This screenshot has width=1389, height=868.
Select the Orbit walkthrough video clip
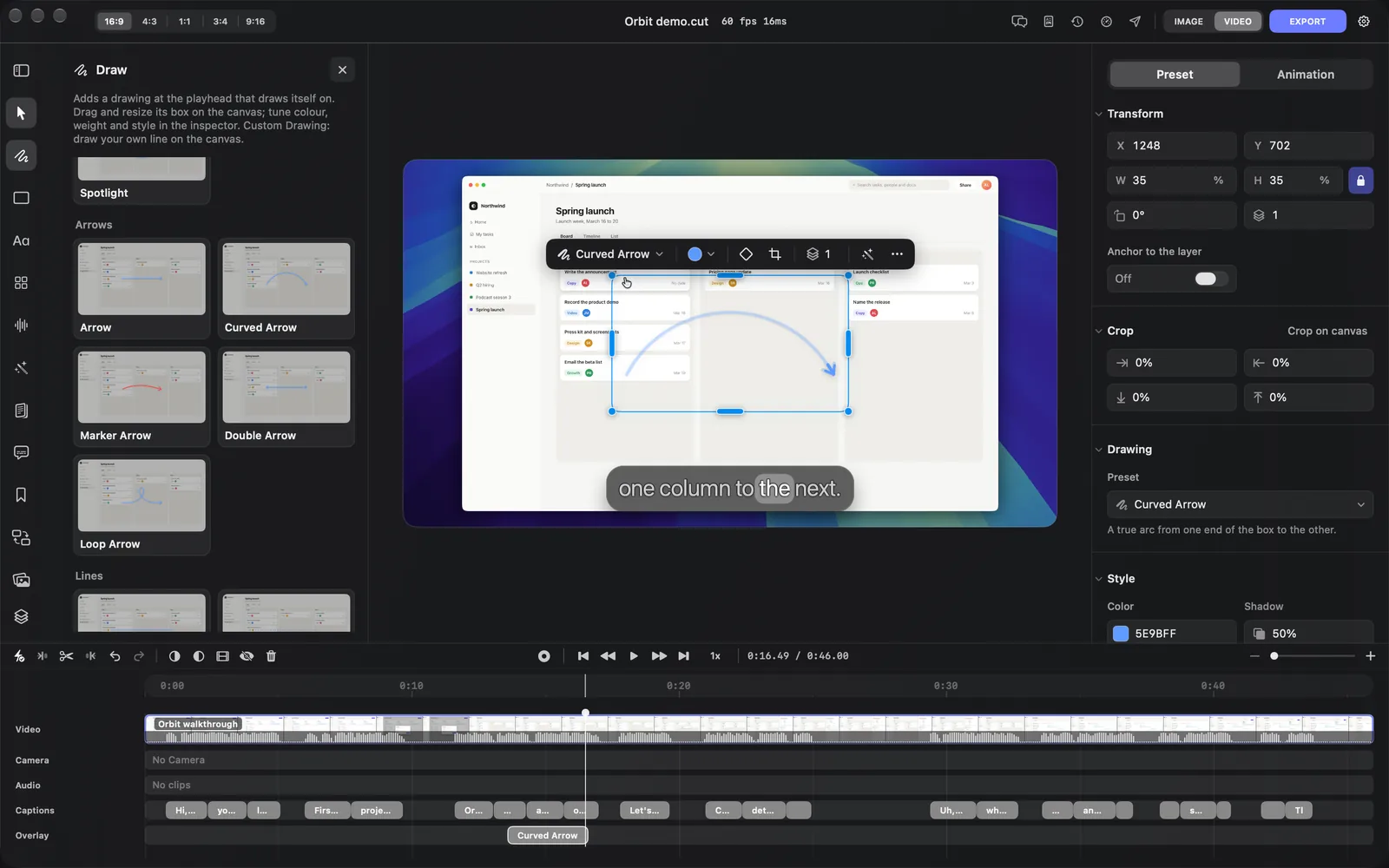(x=759, y=729)
